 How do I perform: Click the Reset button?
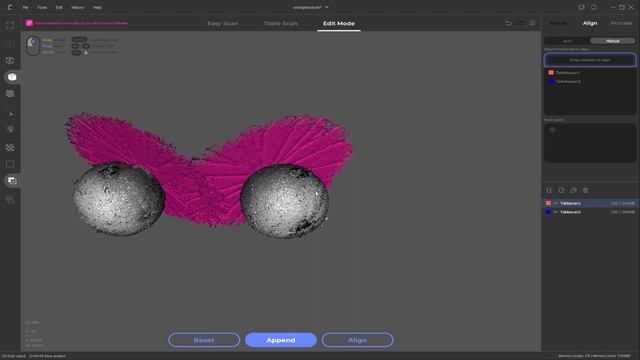click(204, 340)
